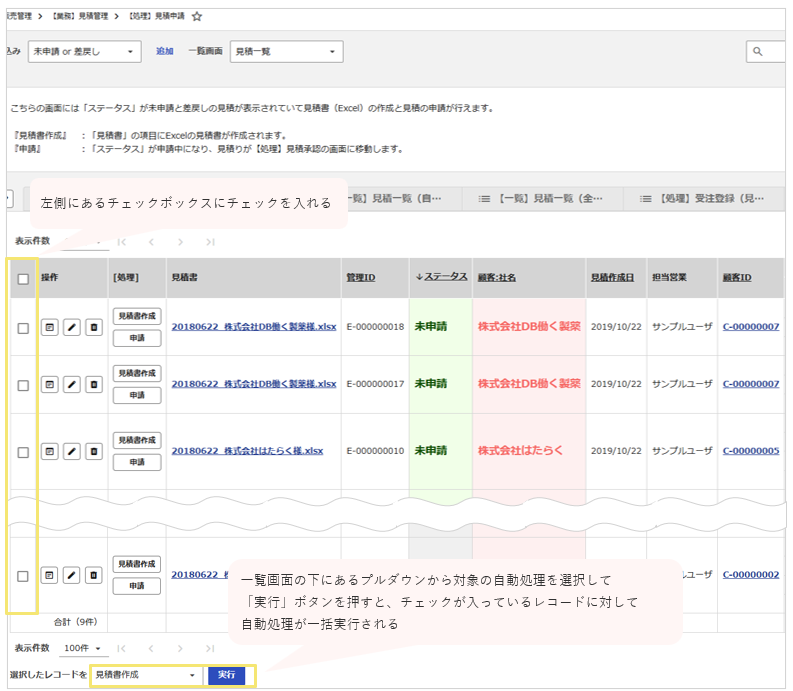Click the pencil edit icon for record E-000000017

point(72,384)
